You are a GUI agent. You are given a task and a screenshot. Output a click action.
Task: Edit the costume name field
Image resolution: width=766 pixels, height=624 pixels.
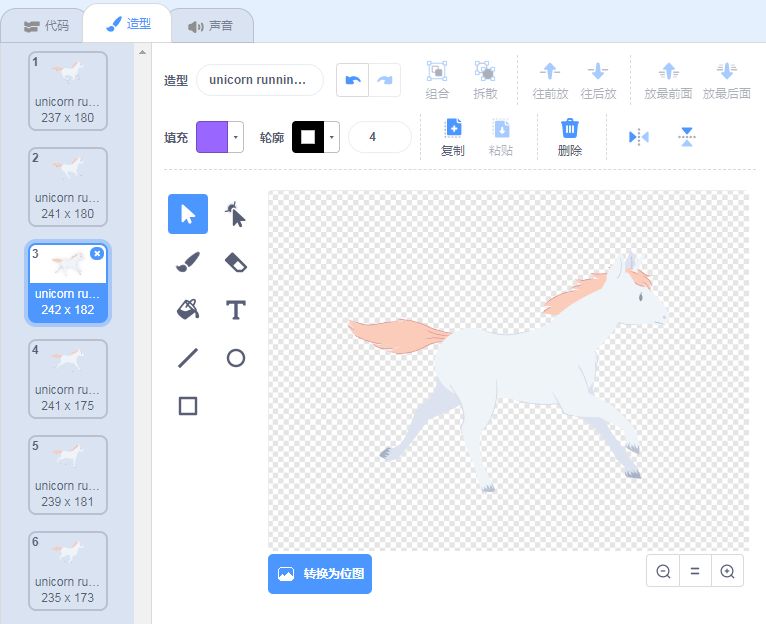[260, 80]
